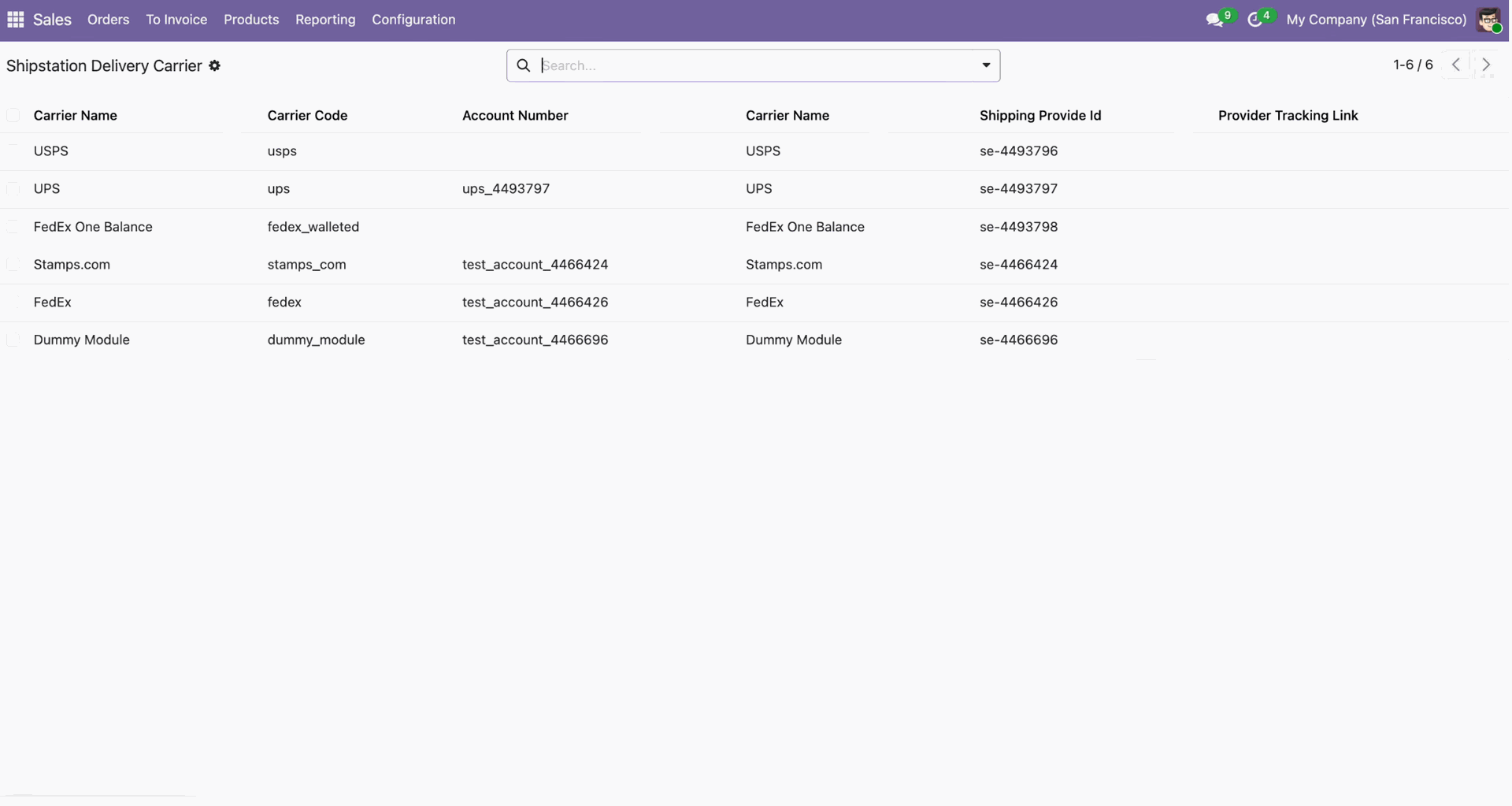Open the FedEx One Balance carrier record

[x=93, y=227]
